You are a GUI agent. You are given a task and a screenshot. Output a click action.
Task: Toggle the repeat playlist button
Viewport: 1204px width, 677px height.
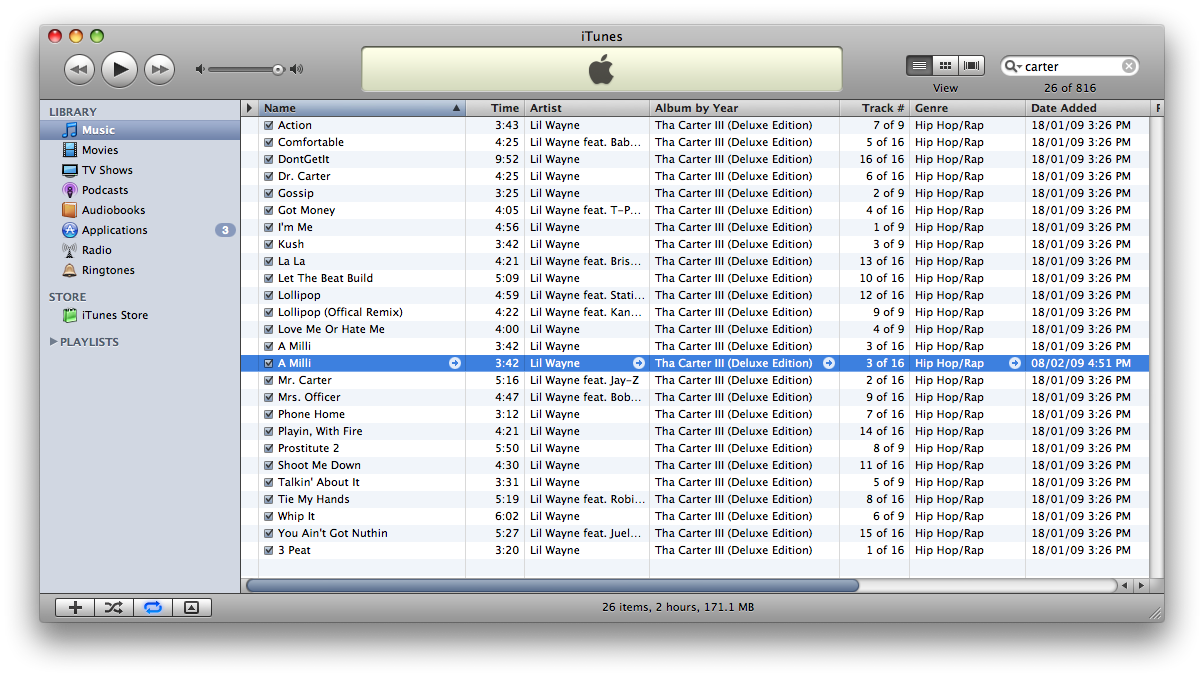153,607
